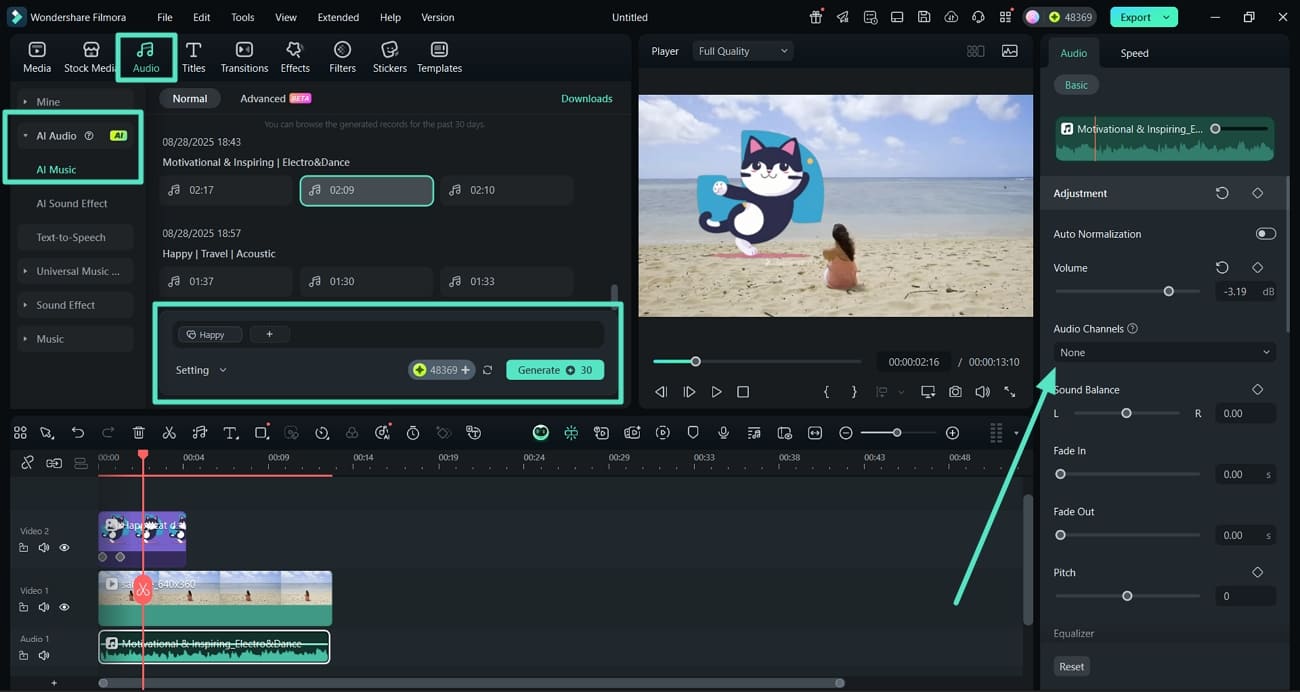1300x692 pixels.
Task: Click the Export button
Action: point(1143,17)
